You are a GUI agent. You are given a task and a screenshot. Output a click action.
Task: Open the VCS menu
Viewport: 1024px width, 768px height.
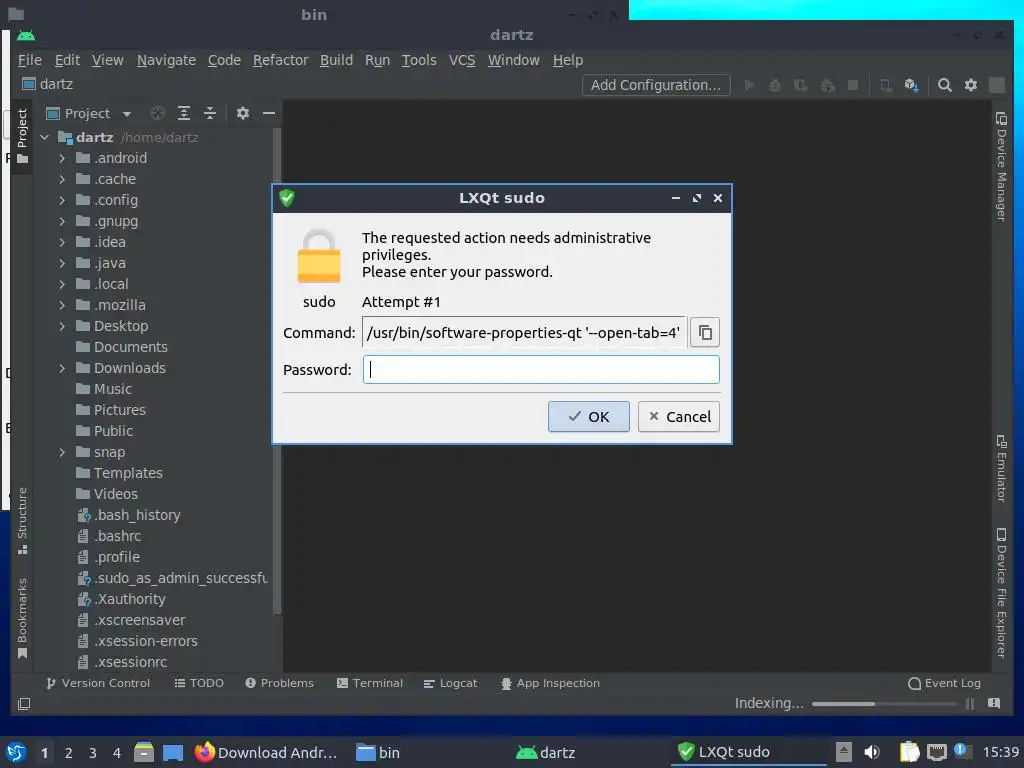tap(462, 60)
